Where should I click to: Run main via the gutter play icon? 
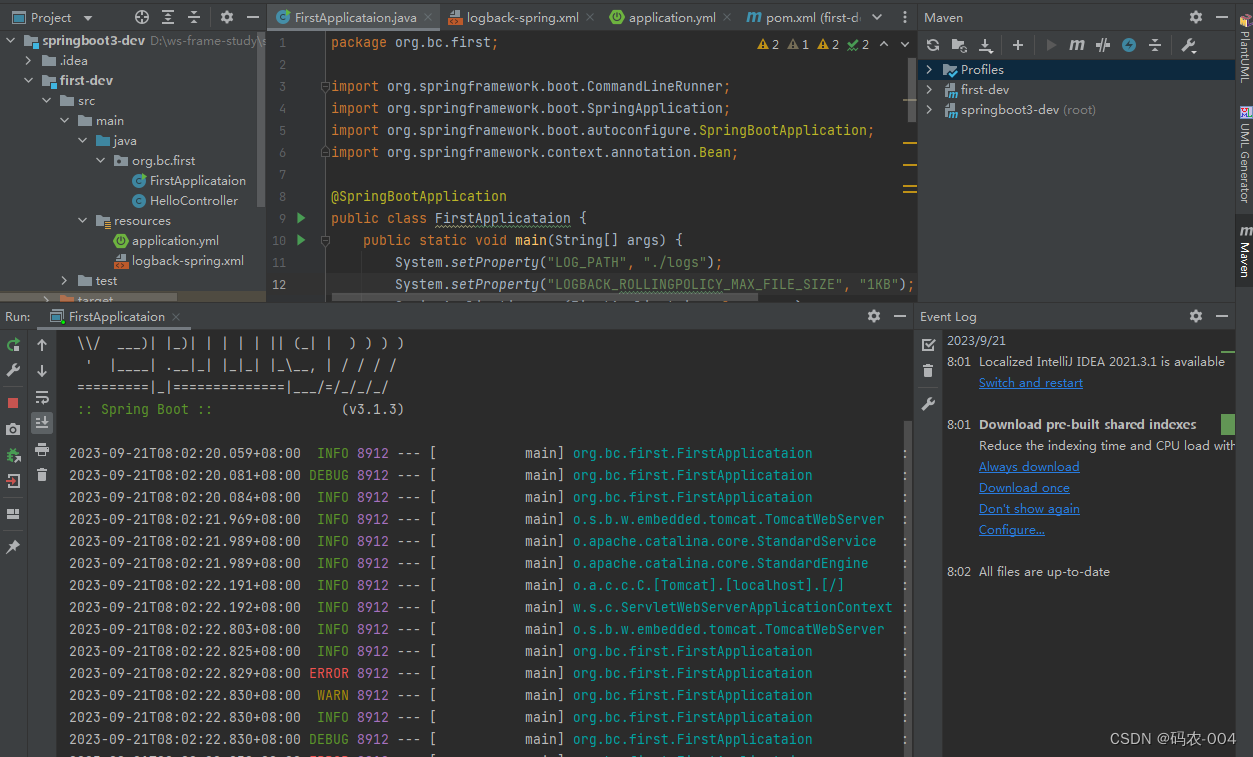click(x=300, y=240)
